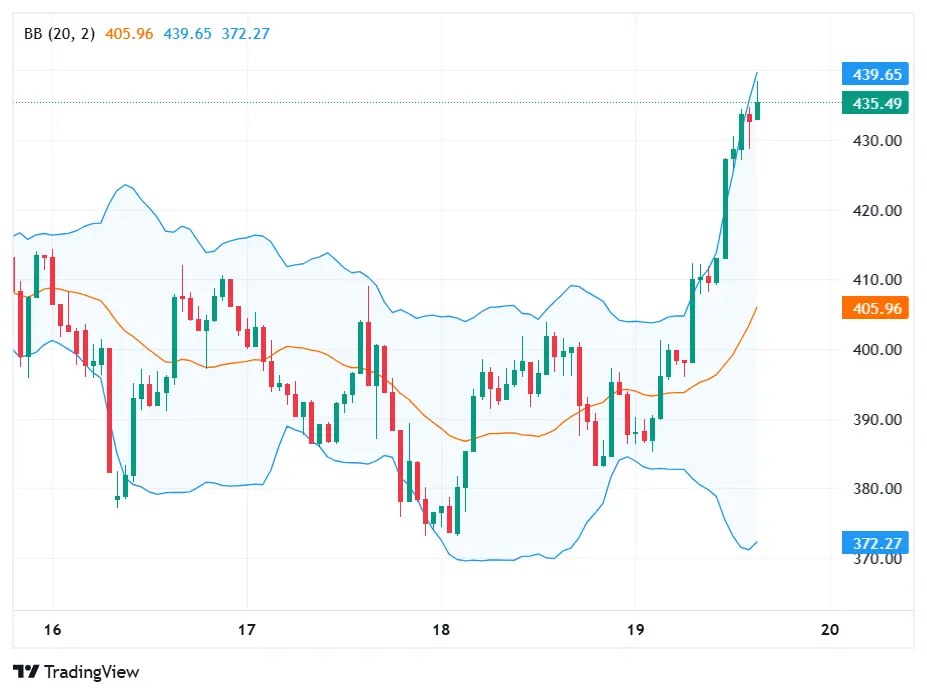The height and width of the screenshot is (695, 927).
Task: Click the 372.27 value in the legend
Action: (x=245, y=34)
